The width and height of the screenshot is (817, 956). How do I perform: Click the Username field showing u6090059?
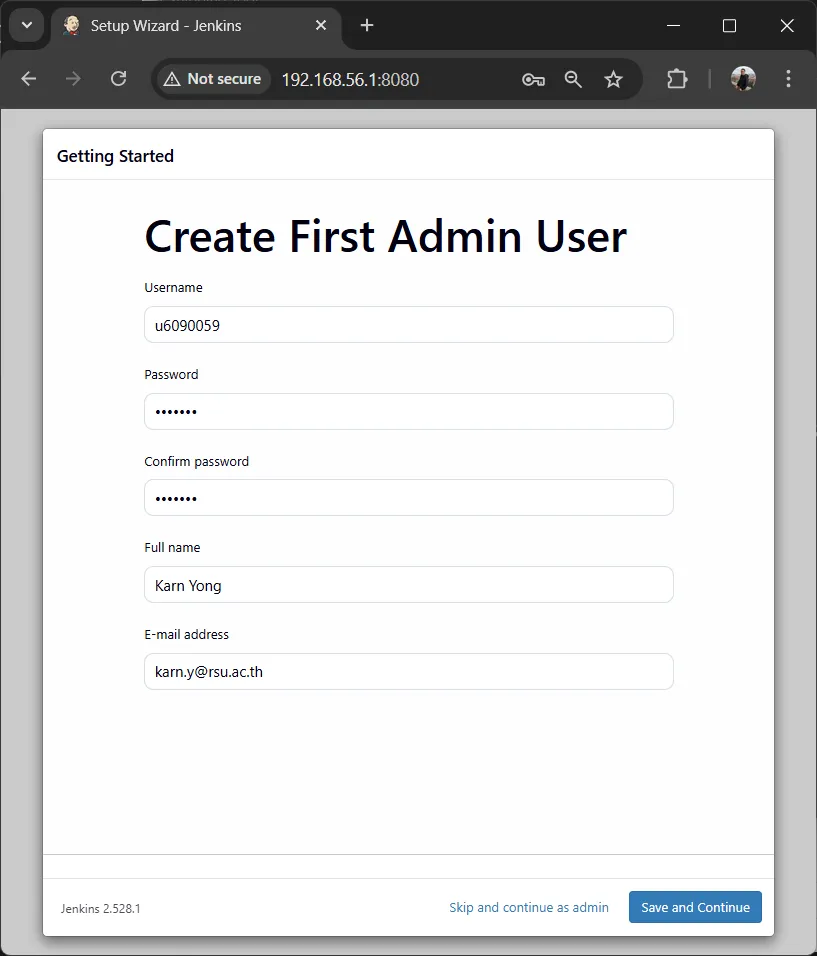coord(408,324)
